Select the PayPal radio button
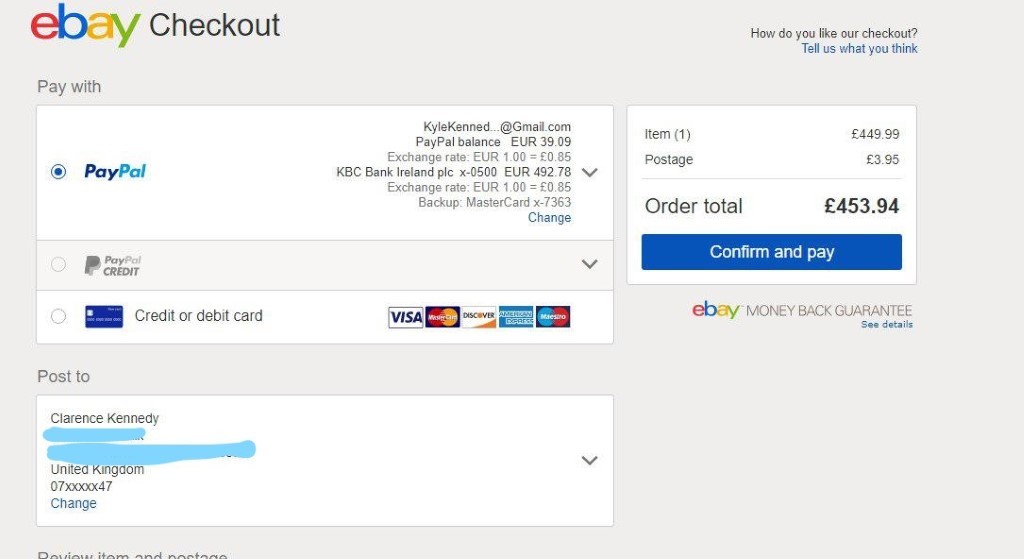Image resolution: width=1024 pixels, height=559 pixels. tap(59, 172)
